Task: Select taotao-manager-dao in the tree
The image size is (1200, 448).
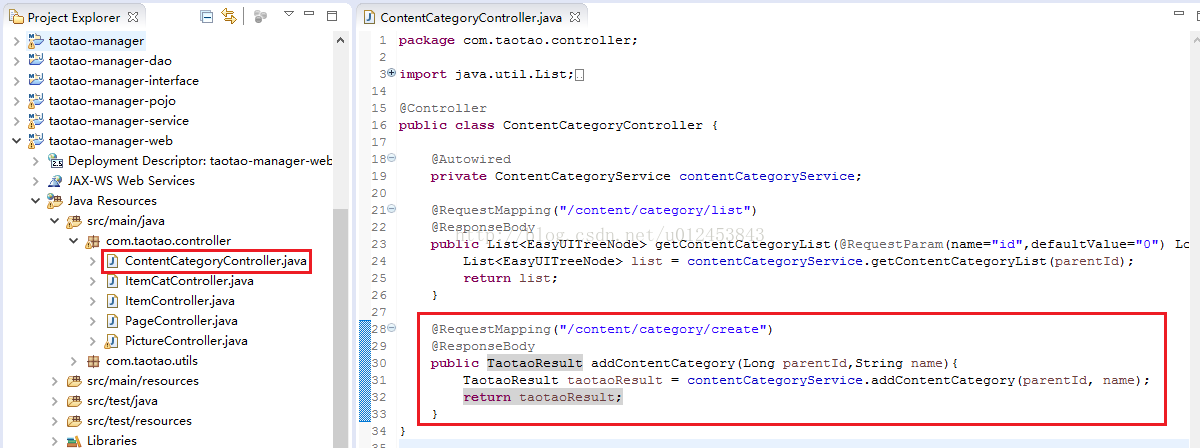Action: [x=110, y=61]
